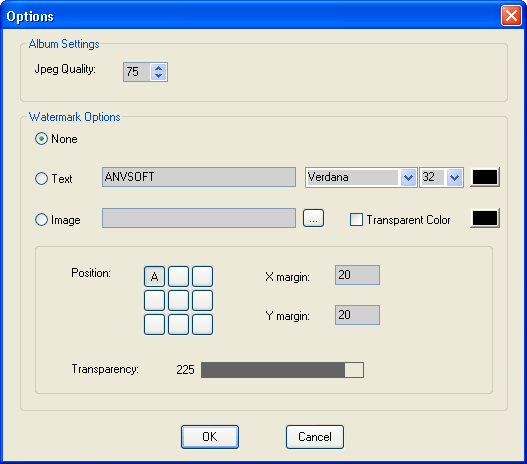Increase Jpeg Quality with up arrow
Viewport: 527px width, 464px height.
(159, 68)
